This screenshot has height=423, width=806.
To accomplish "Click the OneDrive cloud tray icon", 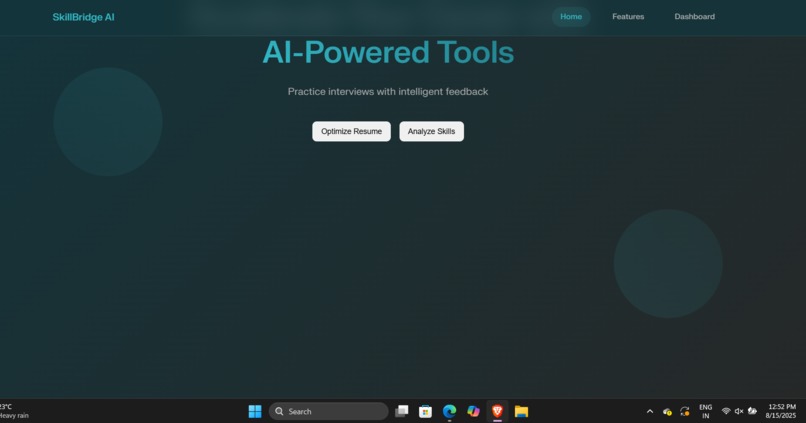I will point(667,411).
